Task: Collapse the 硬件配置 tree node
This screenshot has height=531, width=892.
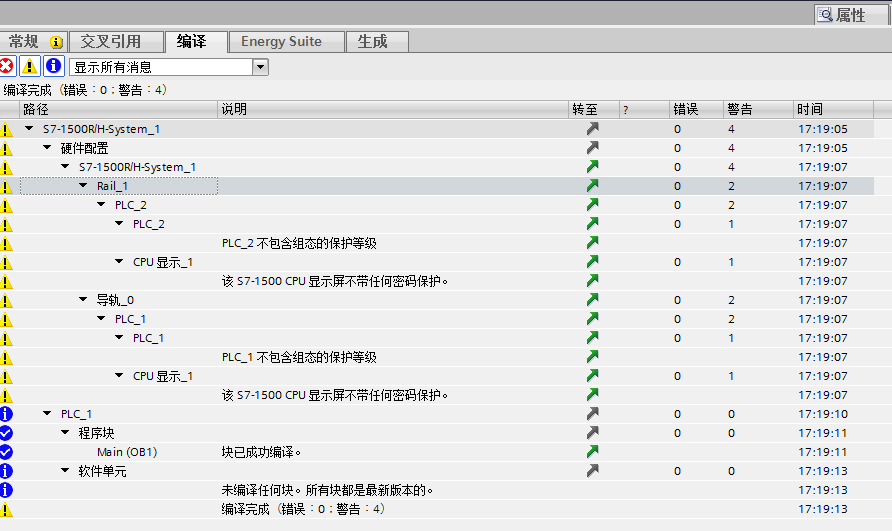Action: tap(47, 148)
